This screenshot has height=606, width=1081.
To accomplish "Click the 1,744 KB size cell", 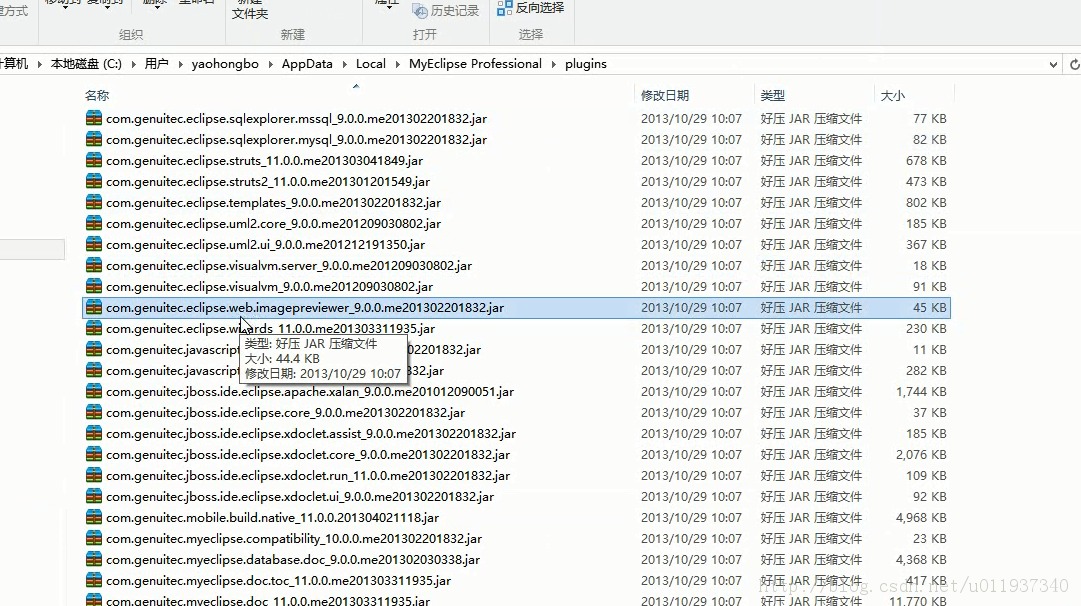I will tap(921, 392).
